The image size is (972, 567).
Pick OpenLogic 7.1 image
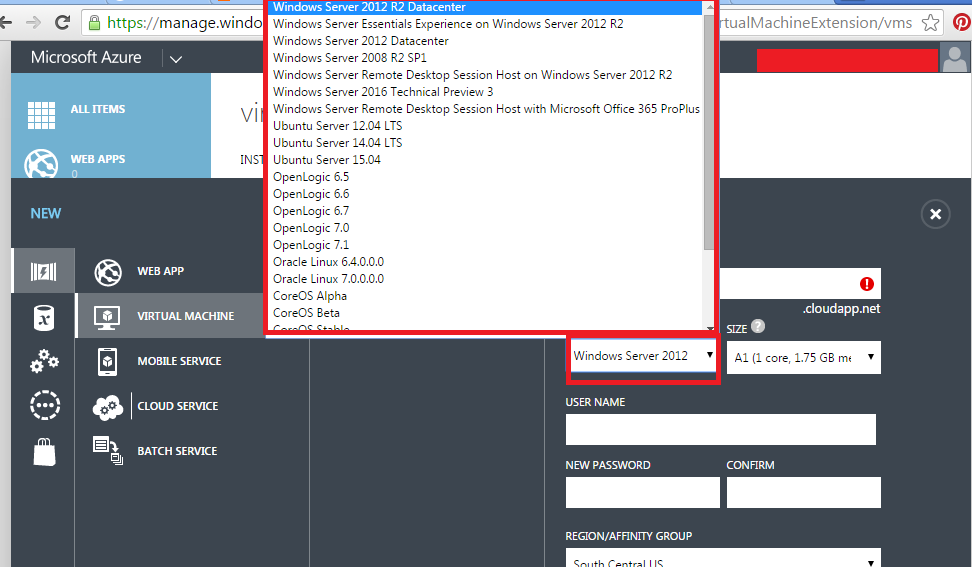click(x=487, y=245)
